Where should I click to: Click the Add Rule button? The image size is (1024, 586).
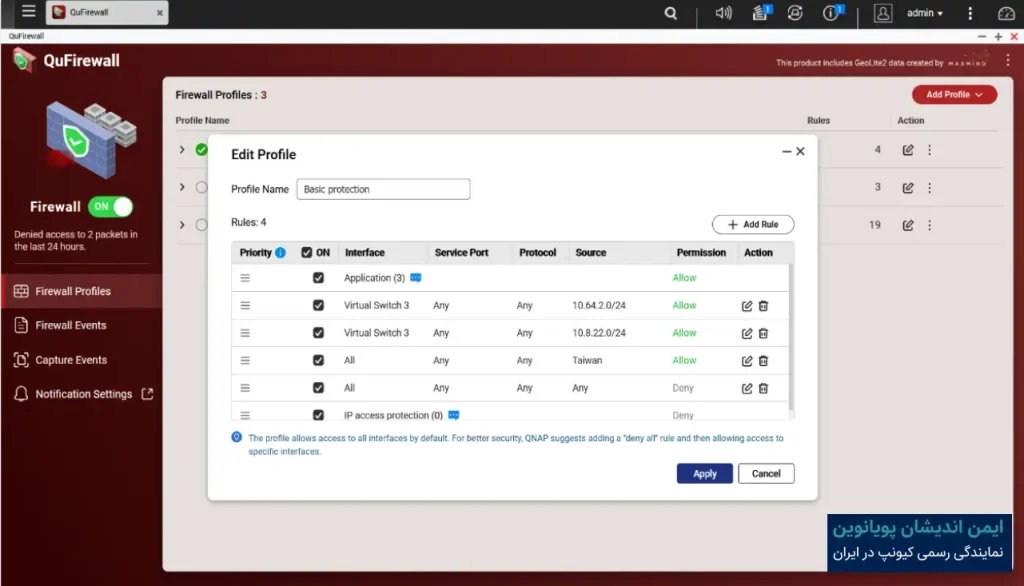click(x=753, y=225)
